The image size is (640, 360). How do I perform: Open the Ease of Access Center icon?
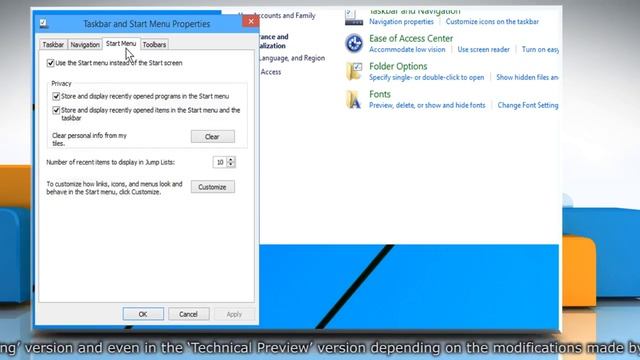354,43
